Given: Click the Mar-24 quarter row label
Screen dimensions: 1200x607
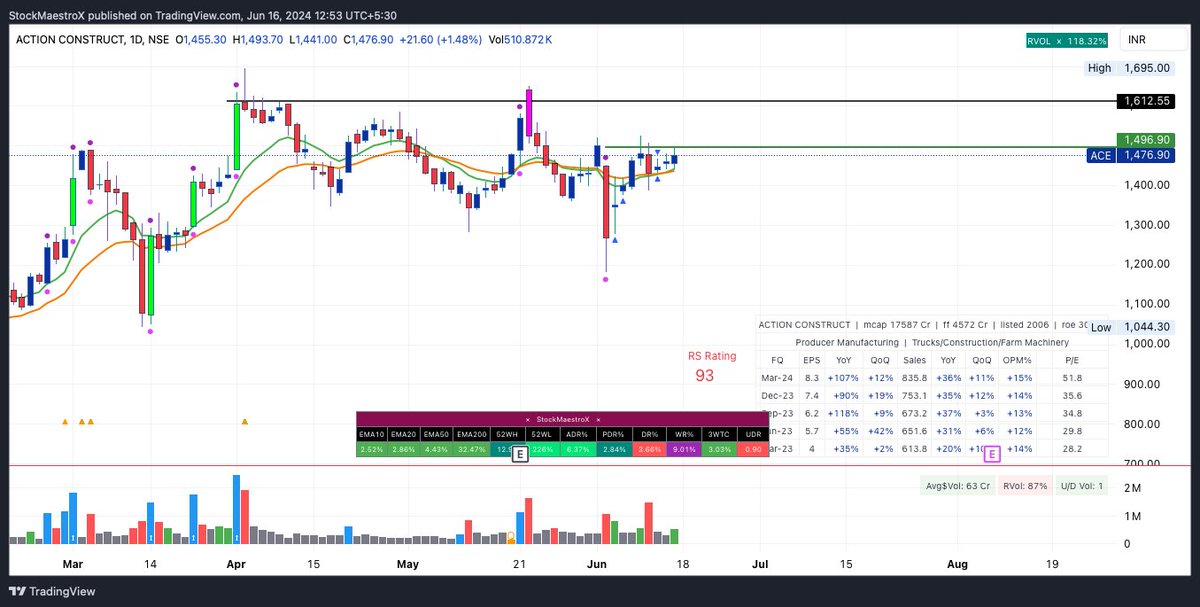Looking at the screenshot, I should pos(778,377).
